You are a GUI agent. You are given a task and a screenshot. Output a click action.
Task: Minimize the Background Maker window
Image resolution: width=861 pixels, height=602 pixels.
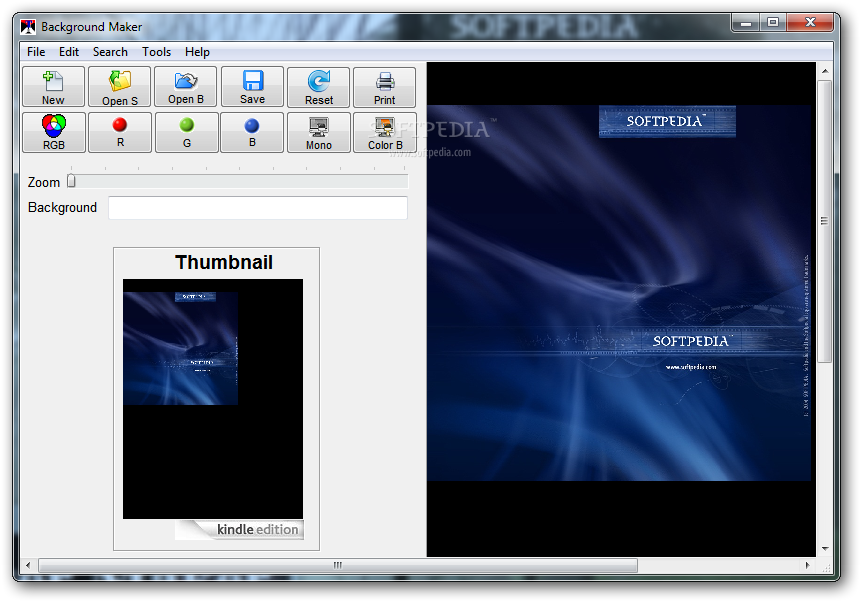746,23
